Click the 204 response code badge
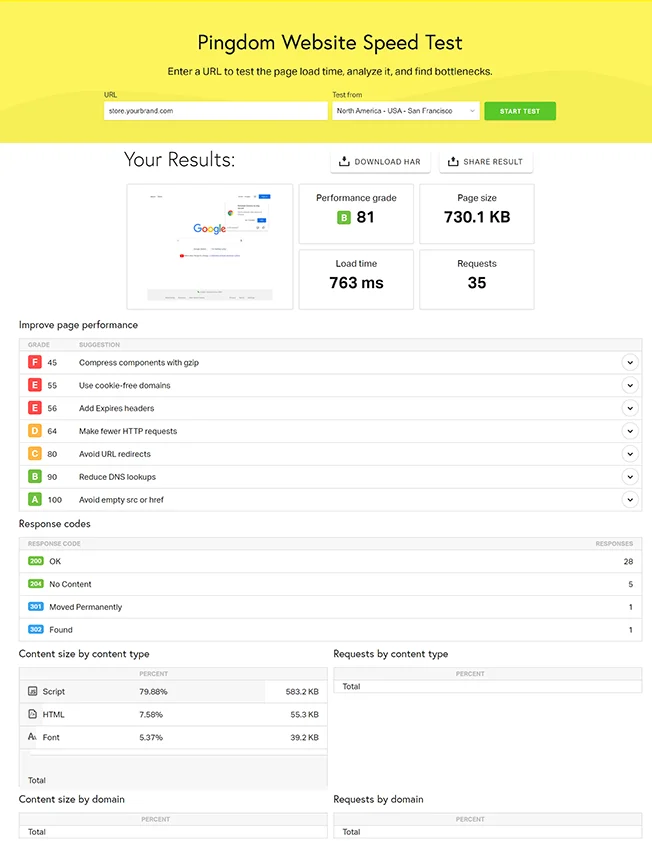The image size is (652, 841). (36, 584)
